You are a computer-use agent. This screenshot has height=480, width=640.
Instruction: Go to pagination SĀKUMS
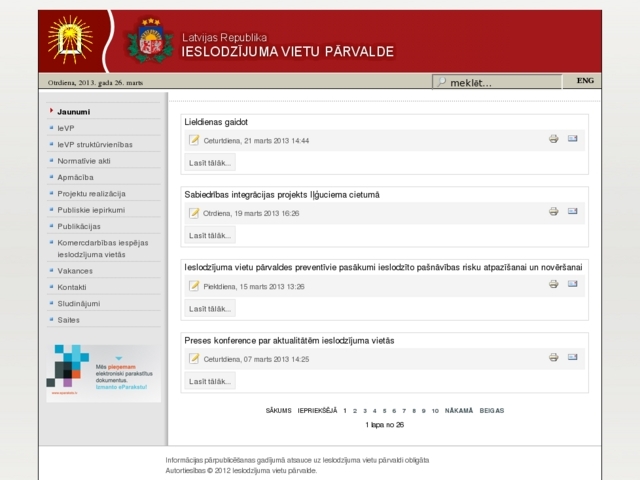(278, 411)
